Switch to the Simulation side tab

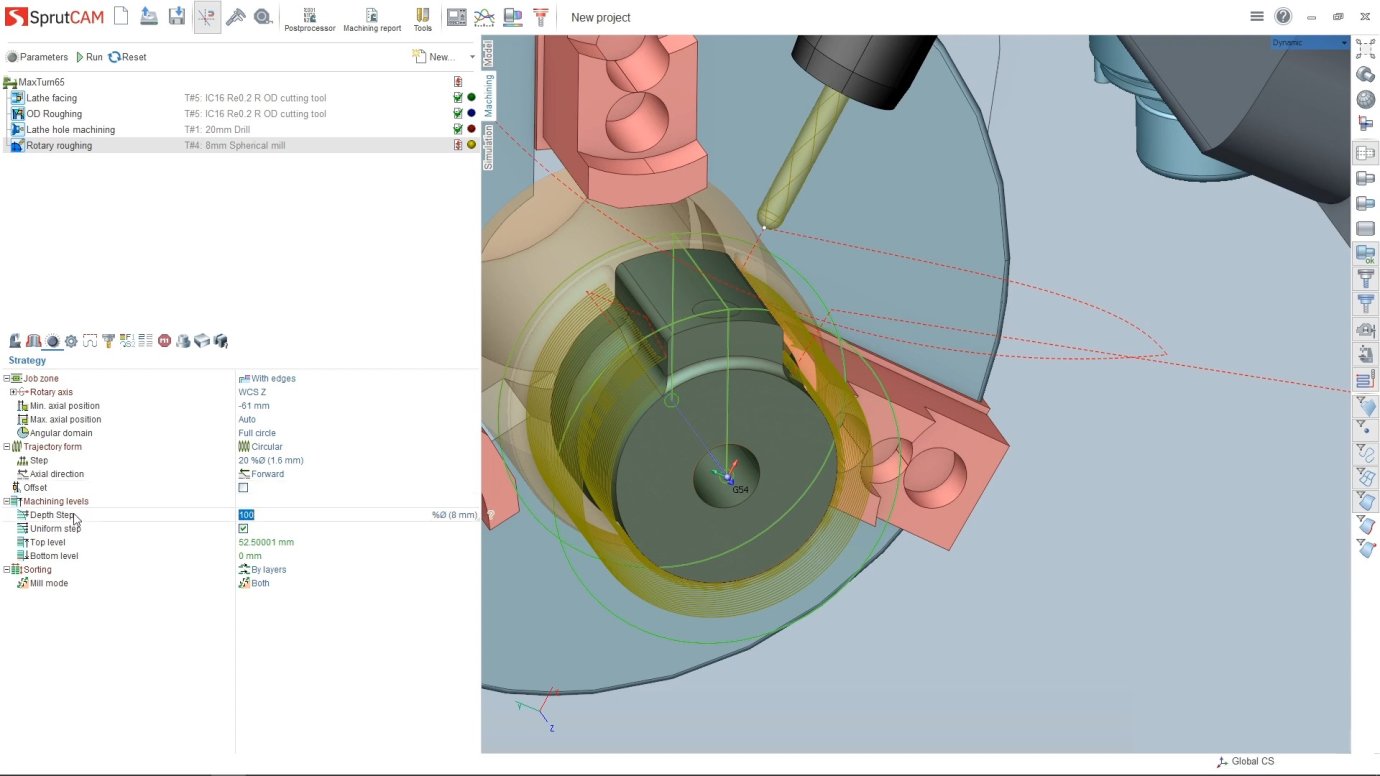pos(488,148)
